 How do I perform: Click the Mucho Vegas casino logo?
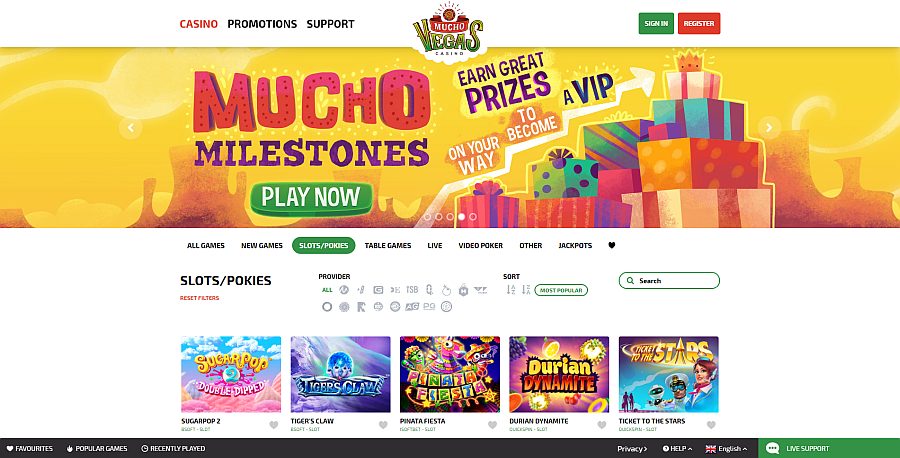tap(450, 29)
